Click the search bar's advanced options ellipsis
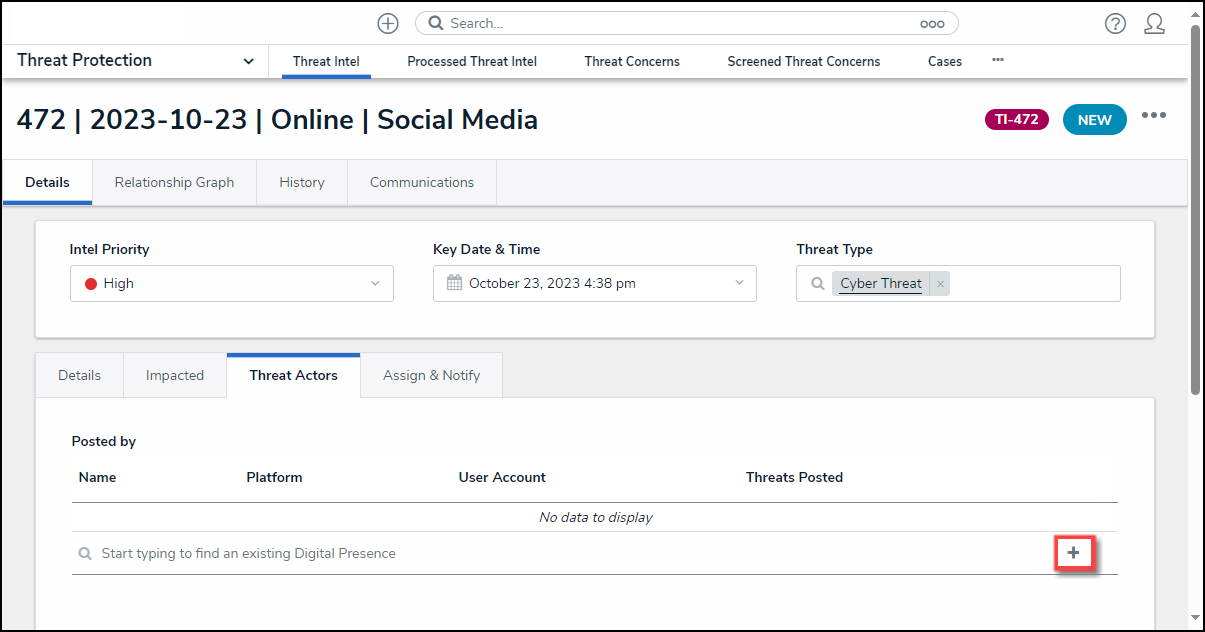The height and width of the screenshot is (632, 1205). [932, 24]
